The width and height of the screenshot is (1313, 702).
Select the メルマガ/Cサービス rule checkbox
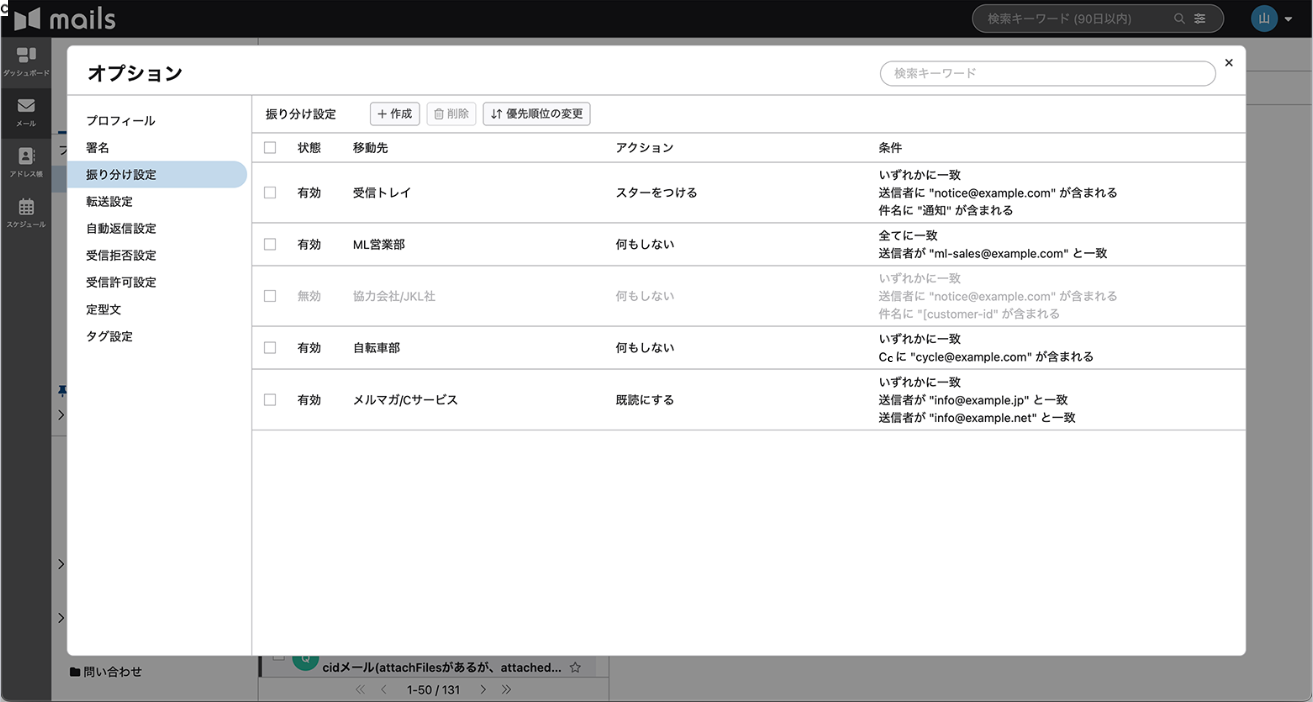click(x=270, y=400)
